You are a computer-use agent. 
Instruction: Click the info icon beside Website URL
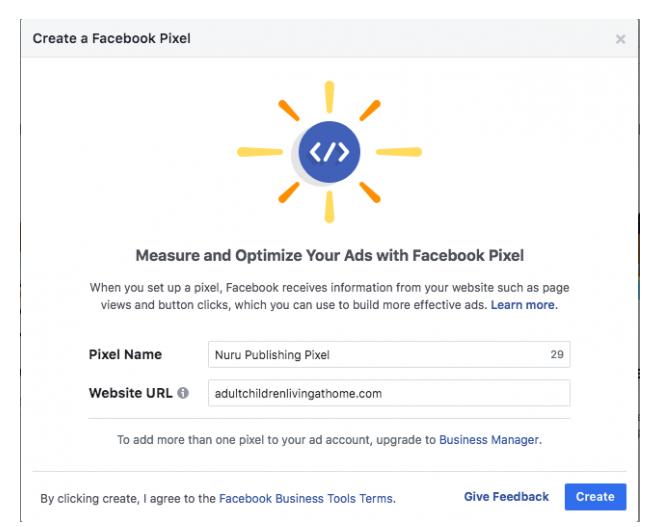183,393
